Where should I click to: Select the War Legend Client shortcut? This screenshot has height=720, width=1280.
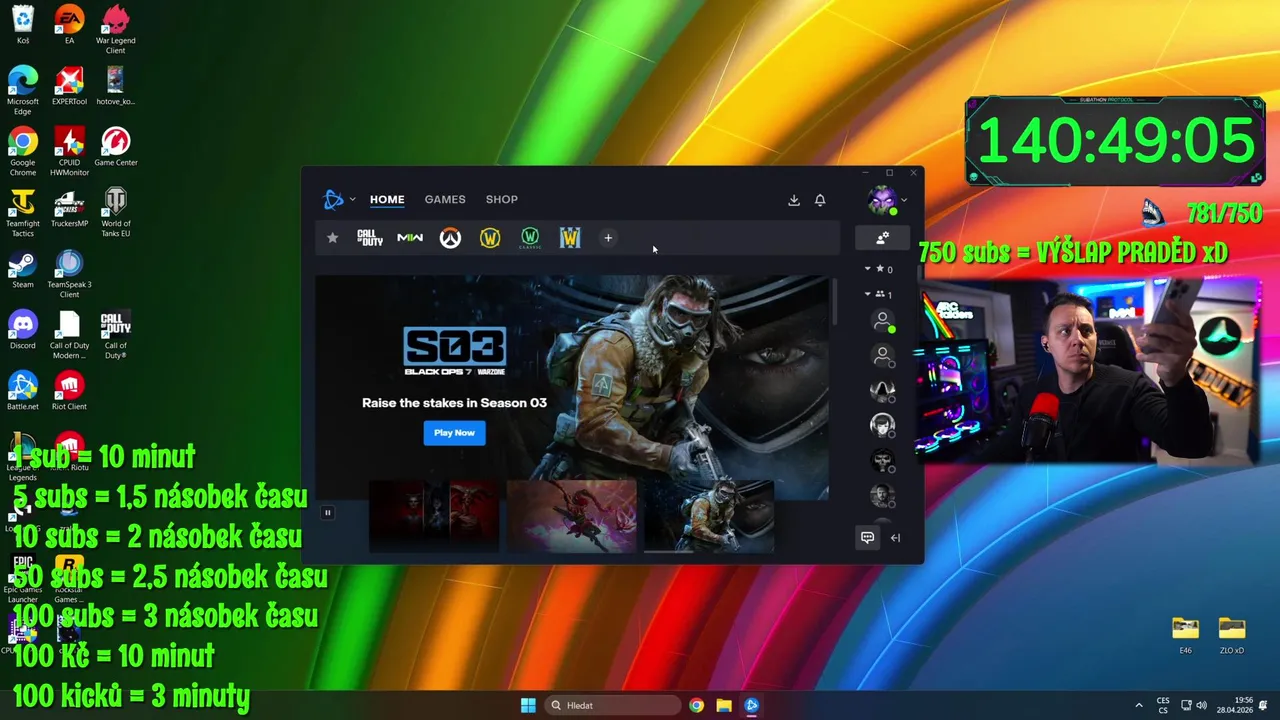[x=116, y=30]
